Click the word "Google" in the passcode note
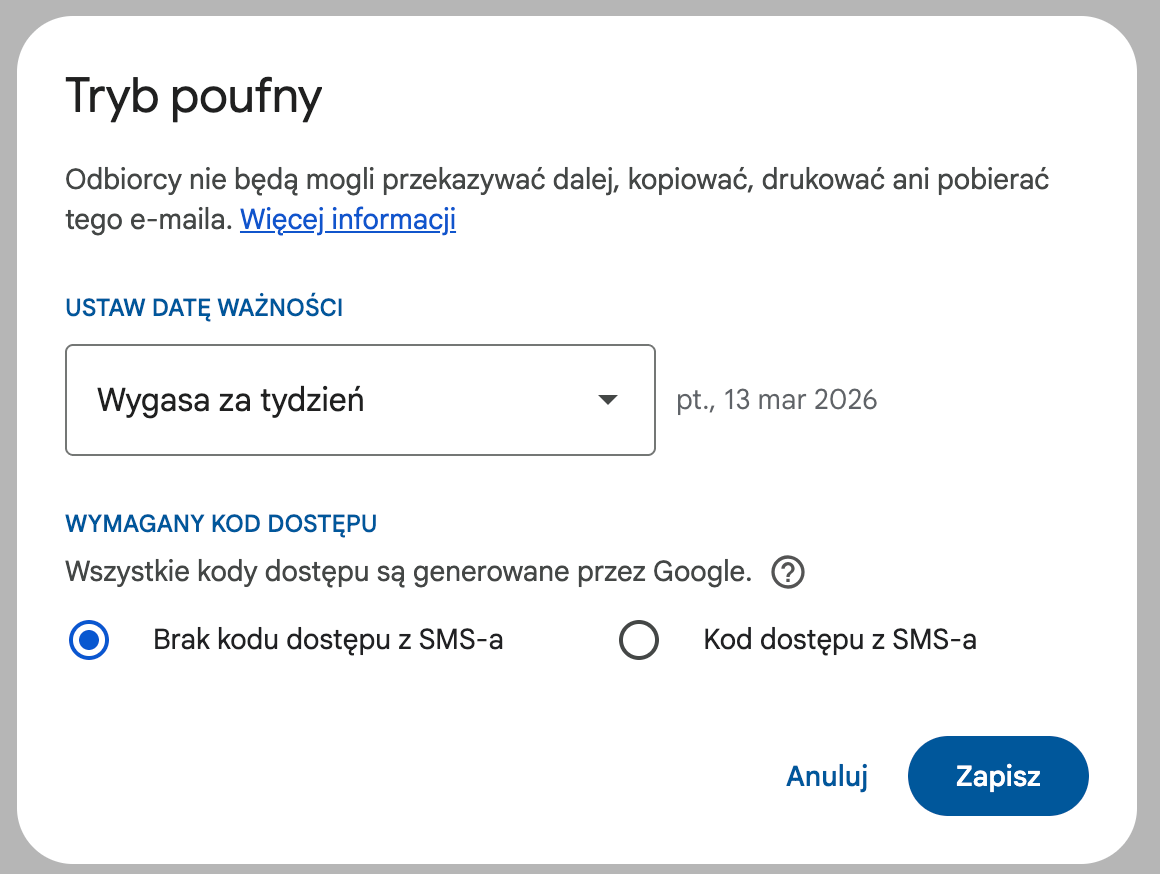Image resolution: width=1160 pixels, height=874 pixels. (x=700, y=573)
